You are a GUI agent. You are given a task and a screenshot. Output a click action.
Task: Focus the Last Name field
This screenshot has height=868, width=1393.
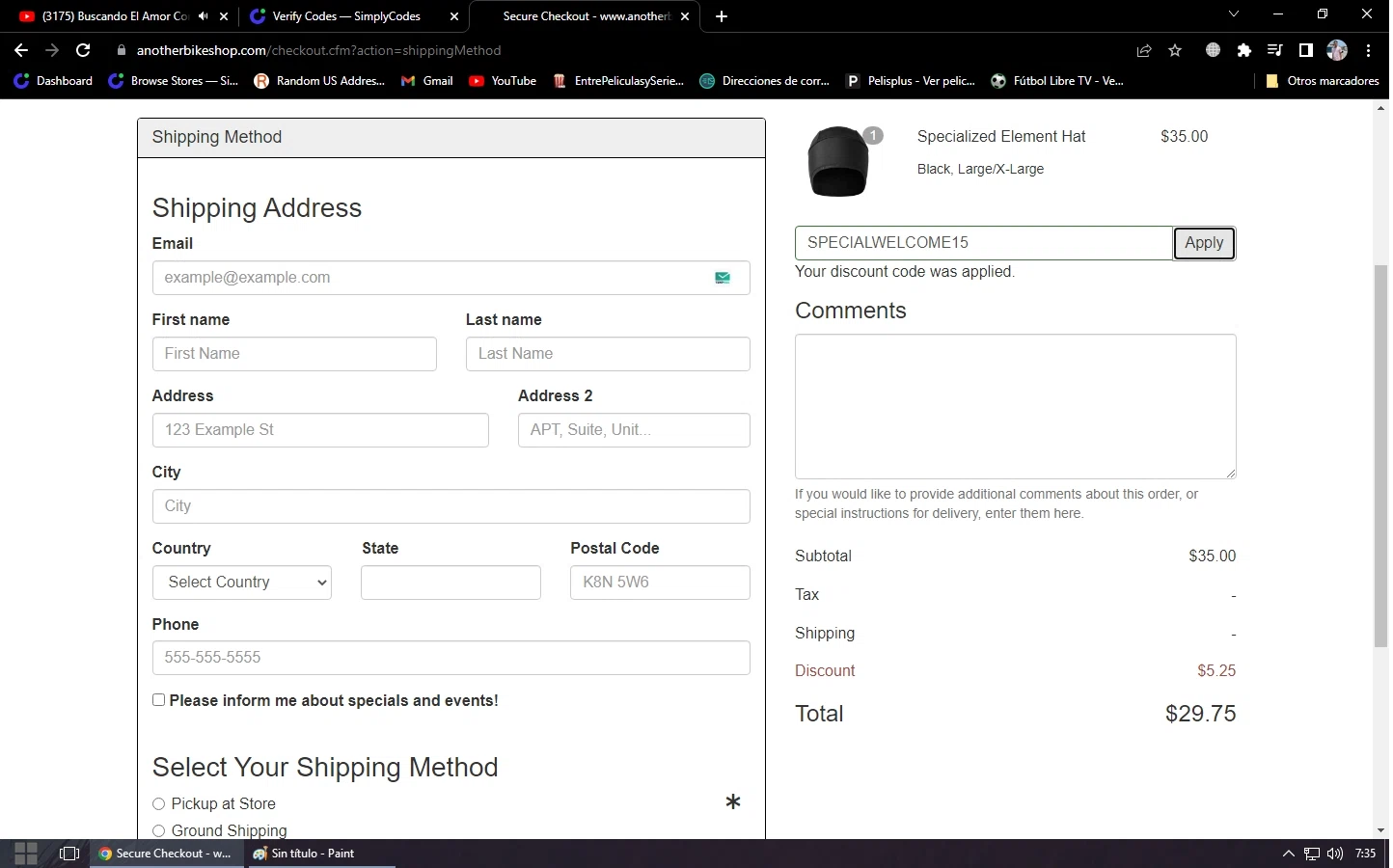point(607,354)
